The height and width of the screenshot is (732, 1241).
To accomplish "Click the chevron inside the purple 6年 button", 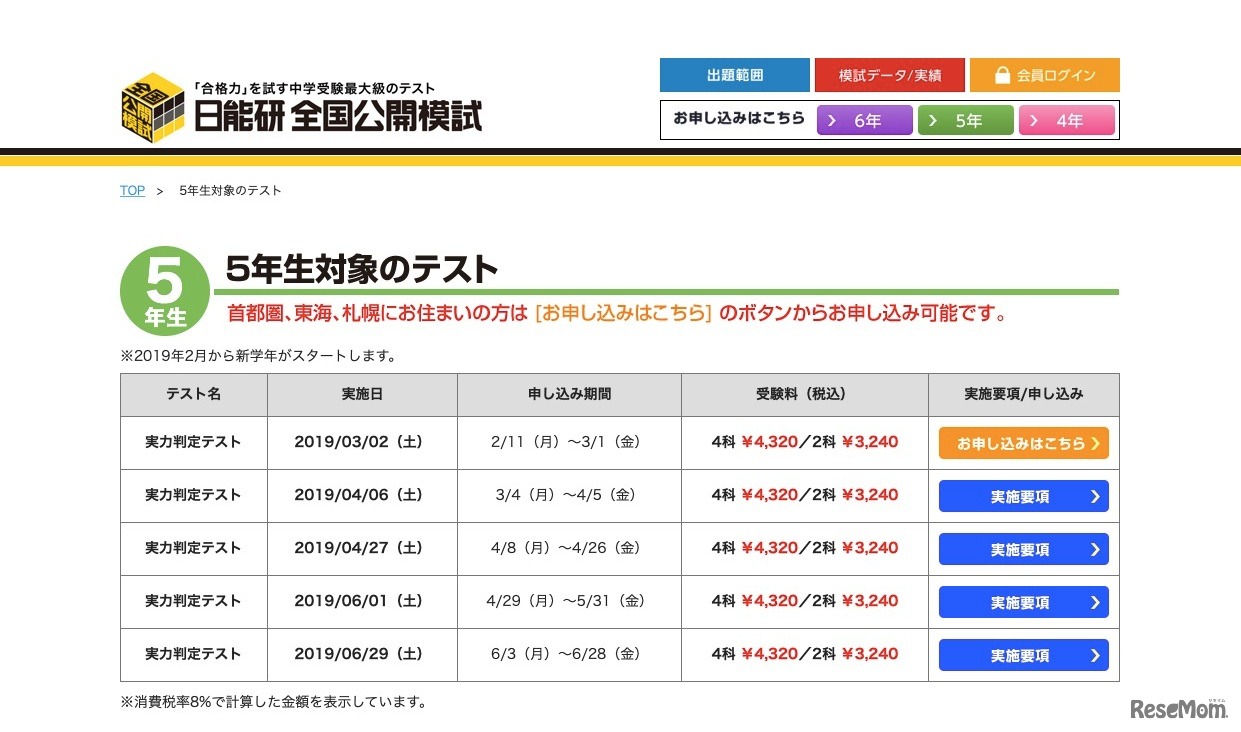I will tap(832, 120).
